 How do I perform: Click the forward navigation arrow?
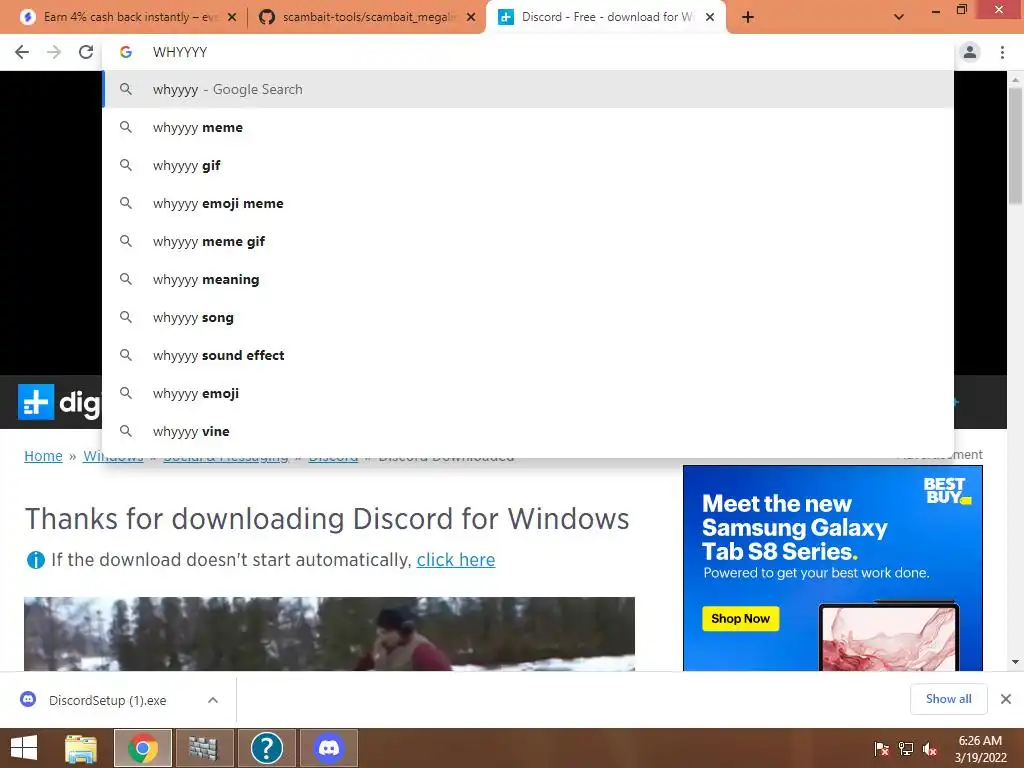[x=54, y=52]
